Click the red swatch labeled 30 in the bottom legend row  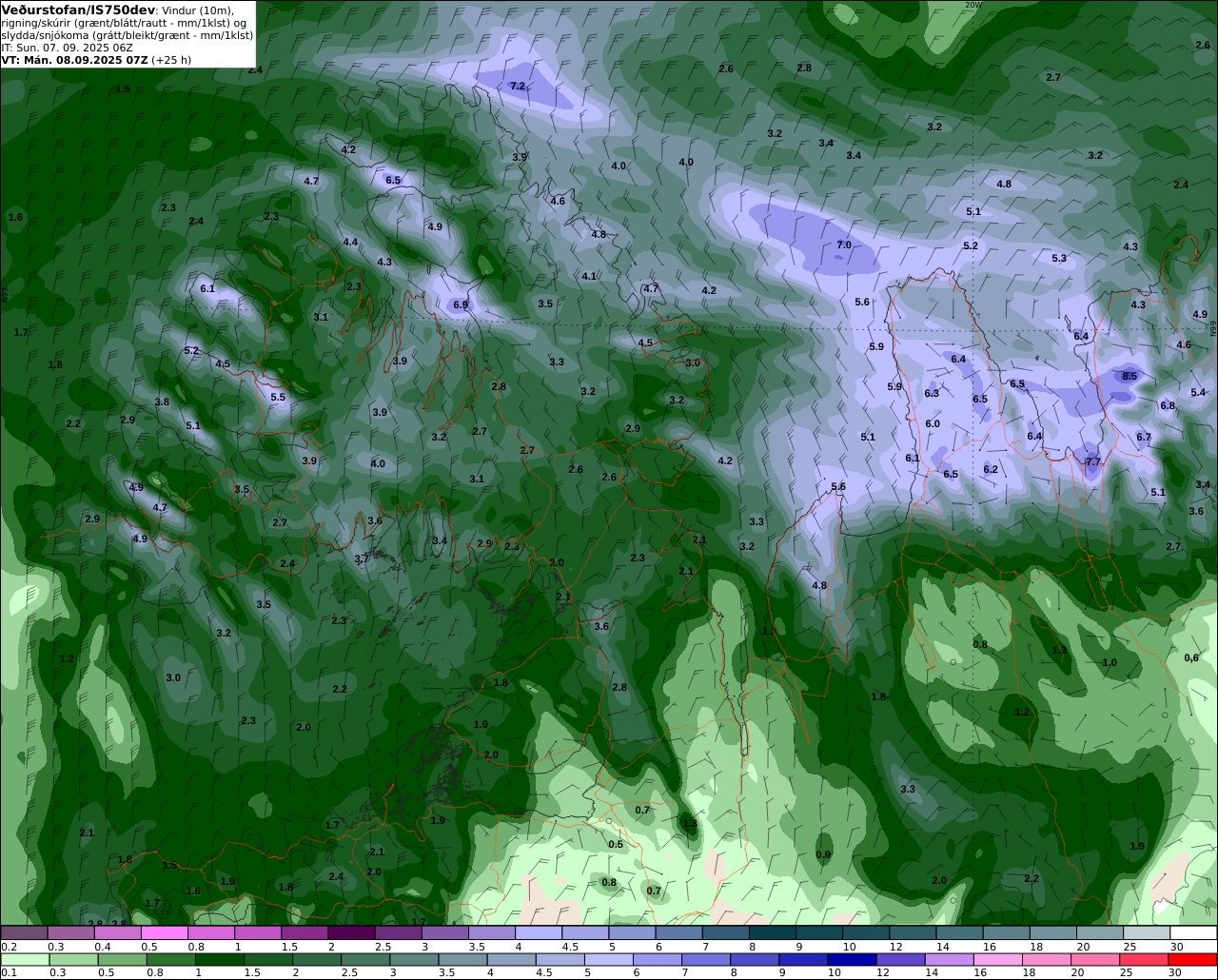pyautogui.click(x=1192, y=959)
